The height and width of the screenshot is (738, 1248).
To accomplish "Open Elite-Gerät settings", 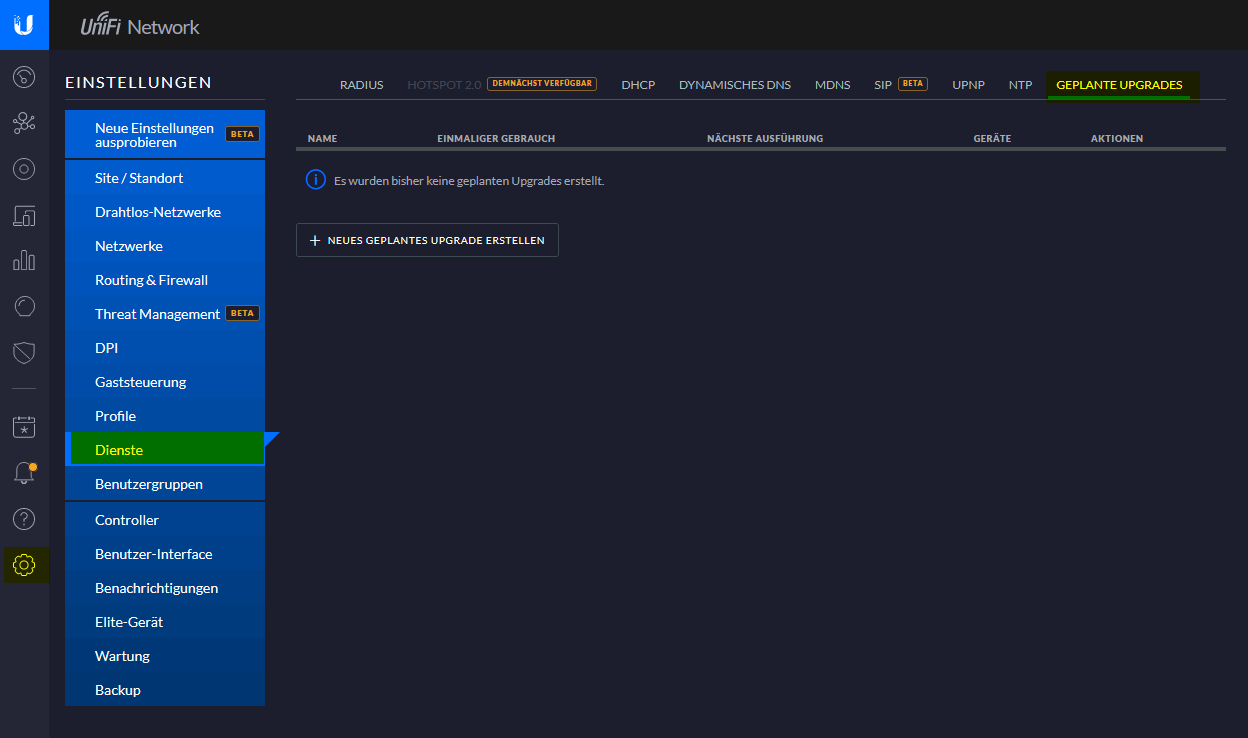I will (x=165, y=622).
